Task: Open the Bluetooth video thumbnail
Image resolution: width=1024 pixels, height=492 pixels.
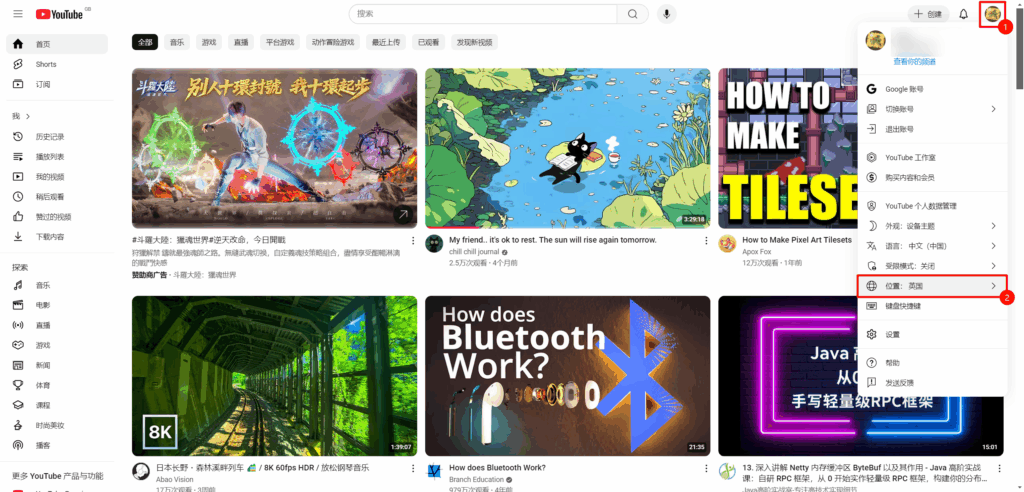Action: [568, 376]
